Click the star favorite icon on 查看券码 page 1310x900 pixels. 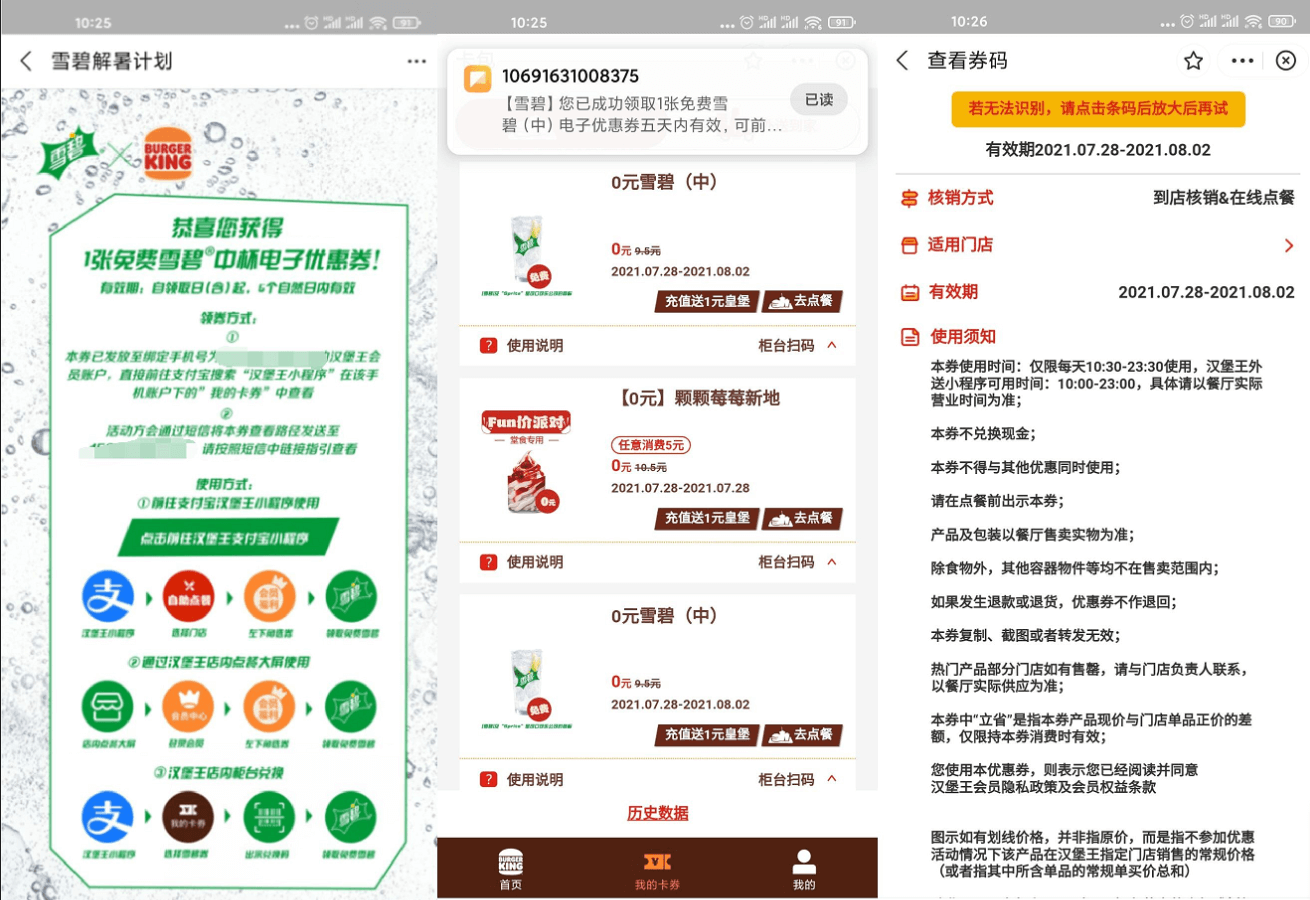coord(1193,60)
